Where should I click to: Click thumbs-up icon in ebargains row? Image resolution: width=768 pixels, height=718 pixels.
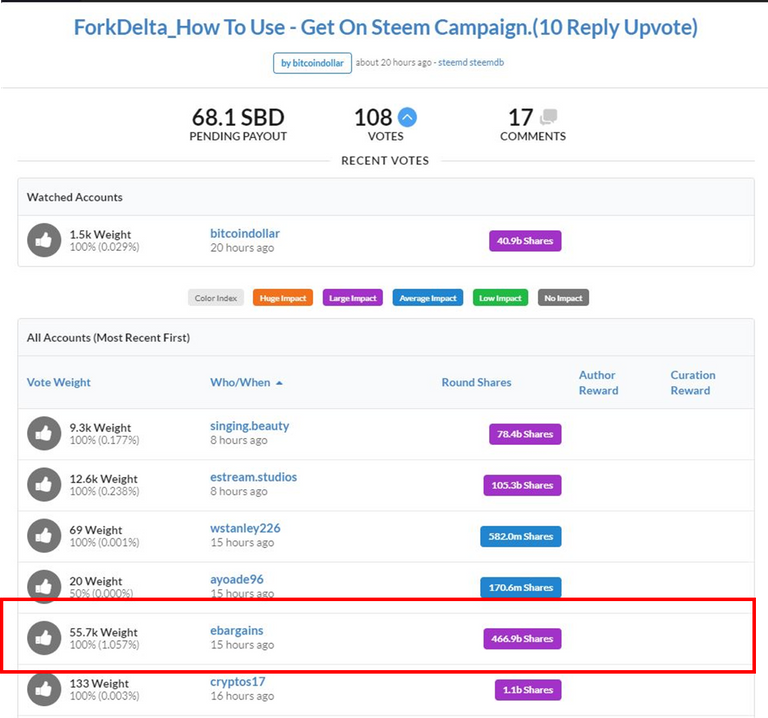tap(44, 638)
